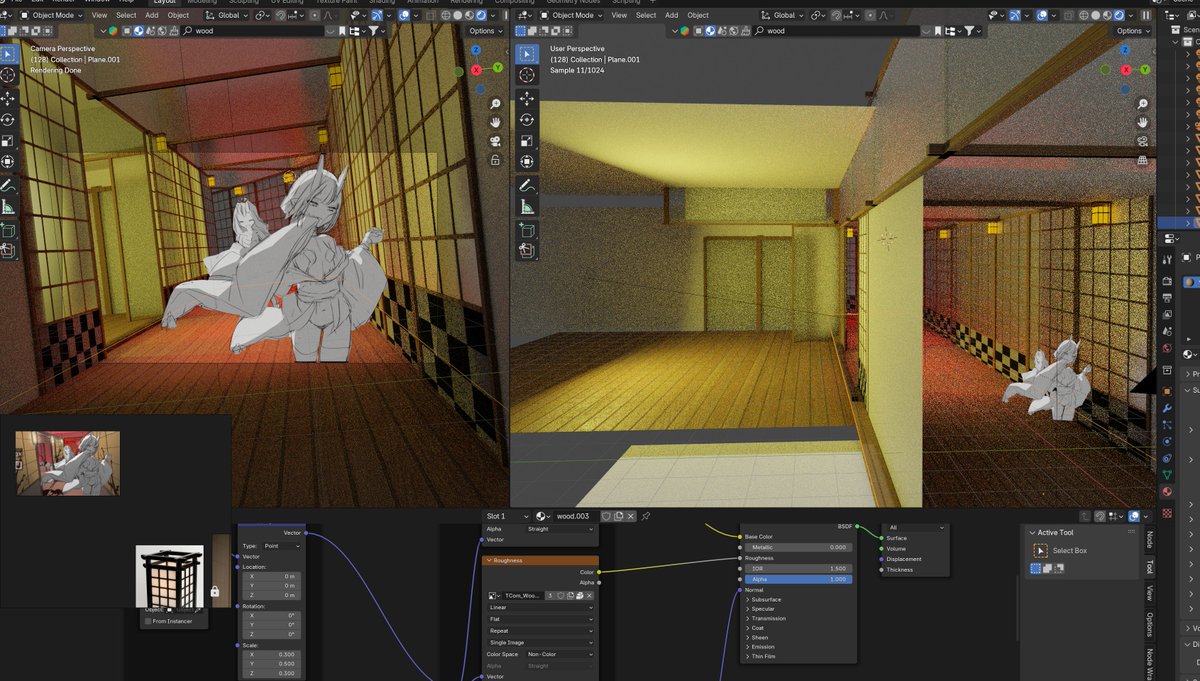Click zoom magnifier gizmo in left viewport
The width and height of the screenshot is (1200, 681).
tap(495, 103)
